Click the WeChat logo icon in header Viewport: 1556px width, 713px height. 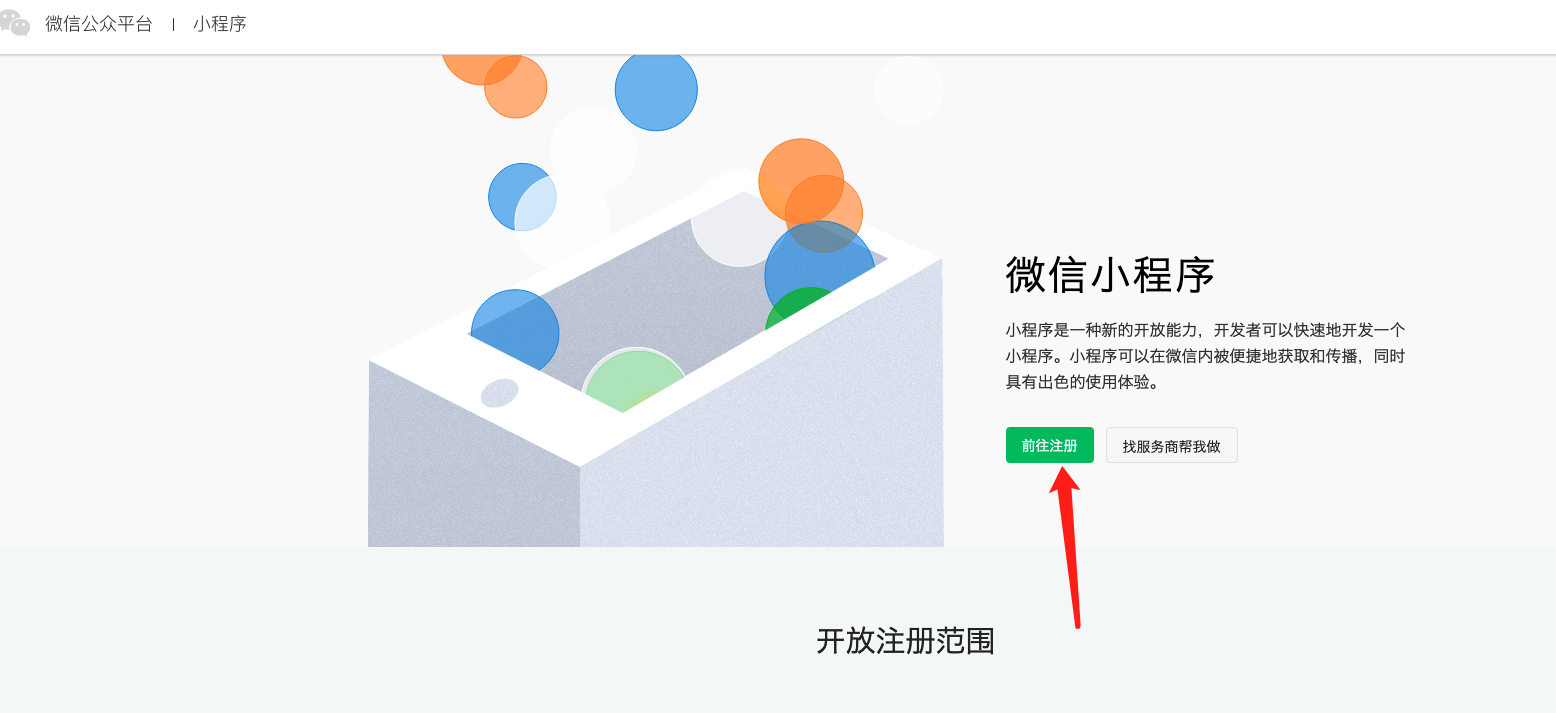(x=13, y=24)
